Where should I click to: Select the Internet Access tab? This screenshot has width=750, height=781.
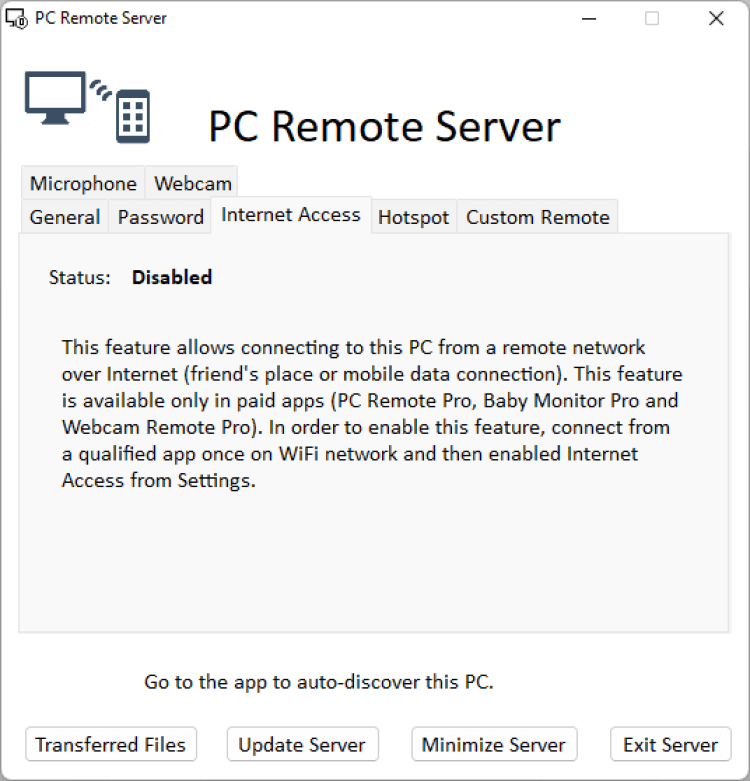tap(291, 215)
